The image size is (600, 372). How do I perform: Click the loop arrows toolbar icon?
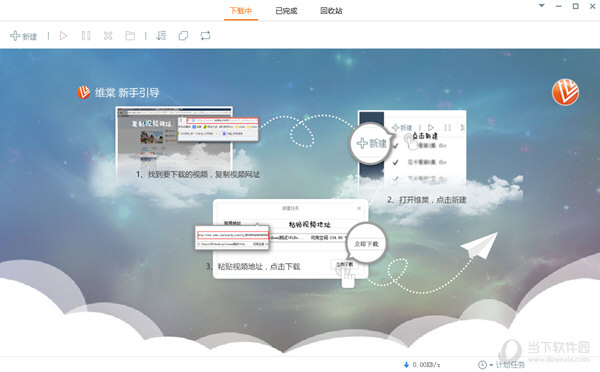[x=205, y=36]
